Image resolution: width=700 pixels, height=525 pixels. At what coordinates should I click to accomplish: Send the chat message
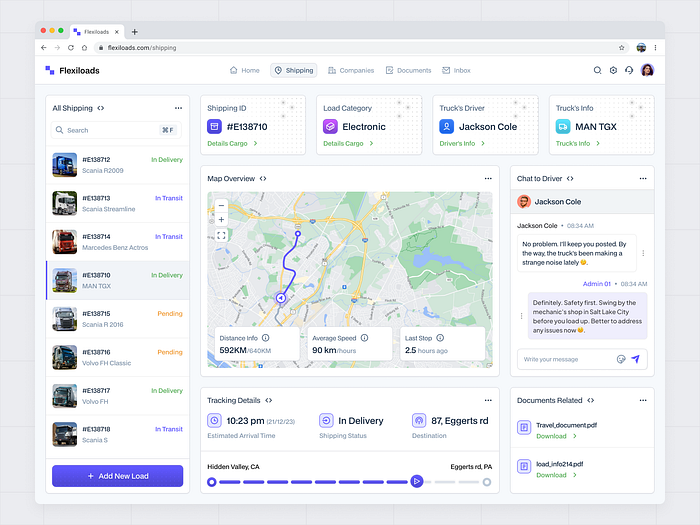point(635,359)
